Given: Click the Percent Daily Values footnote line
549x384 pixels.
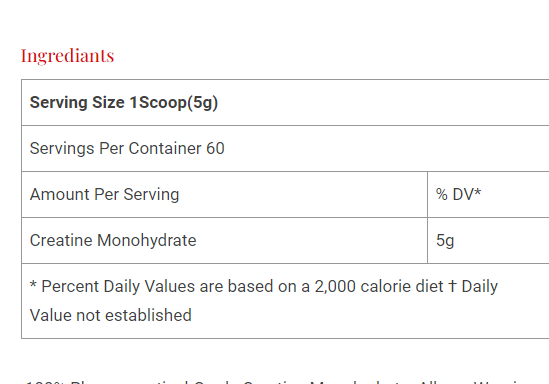Looking at the screenshot, I should coord(264,286).
